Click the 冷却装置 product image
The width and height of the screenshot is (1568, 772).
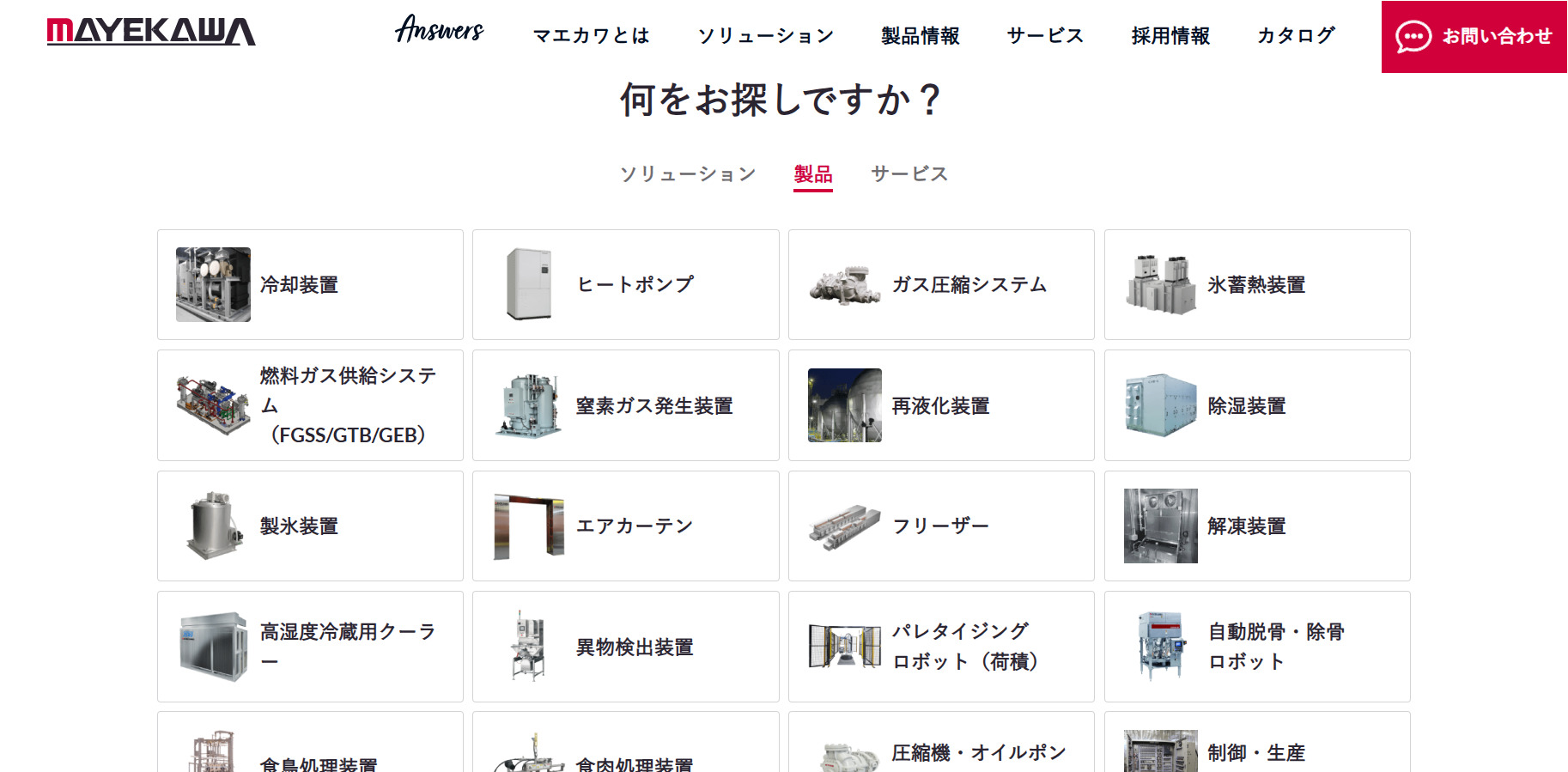click(213, 284)
